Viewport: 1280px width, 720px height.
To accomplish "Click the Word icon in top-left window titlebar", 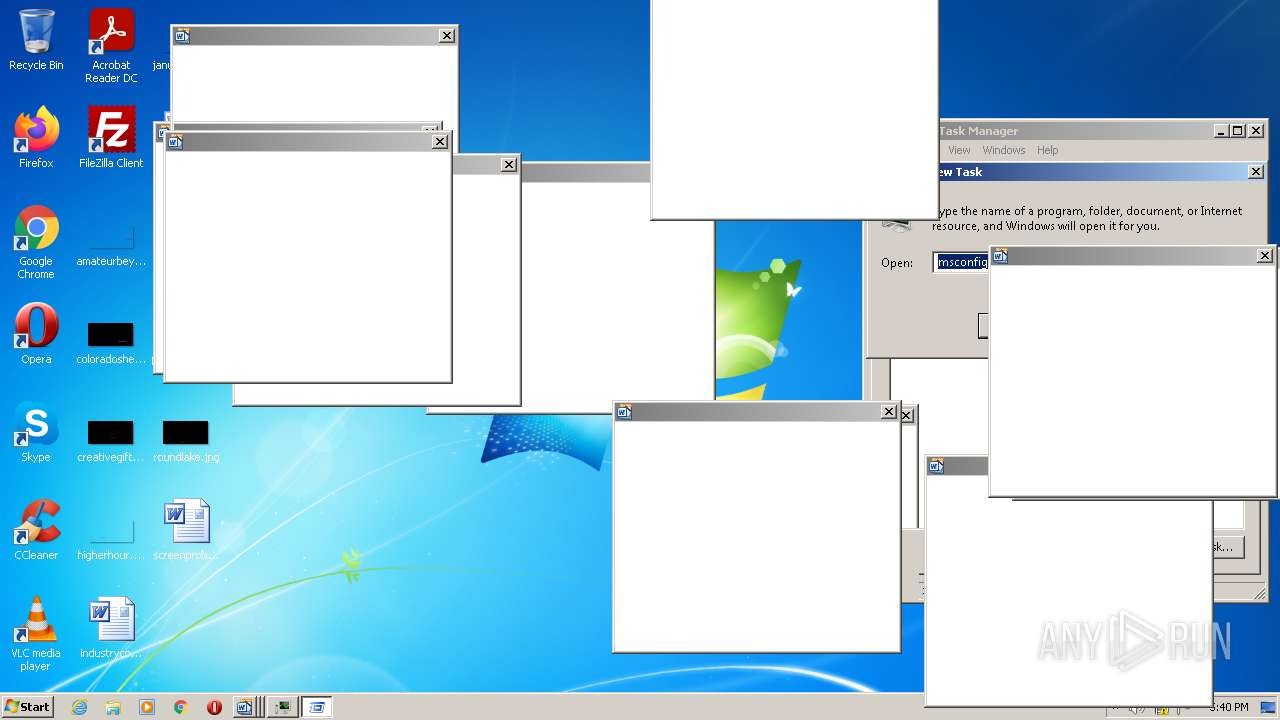I will click(x=182, y=36).
